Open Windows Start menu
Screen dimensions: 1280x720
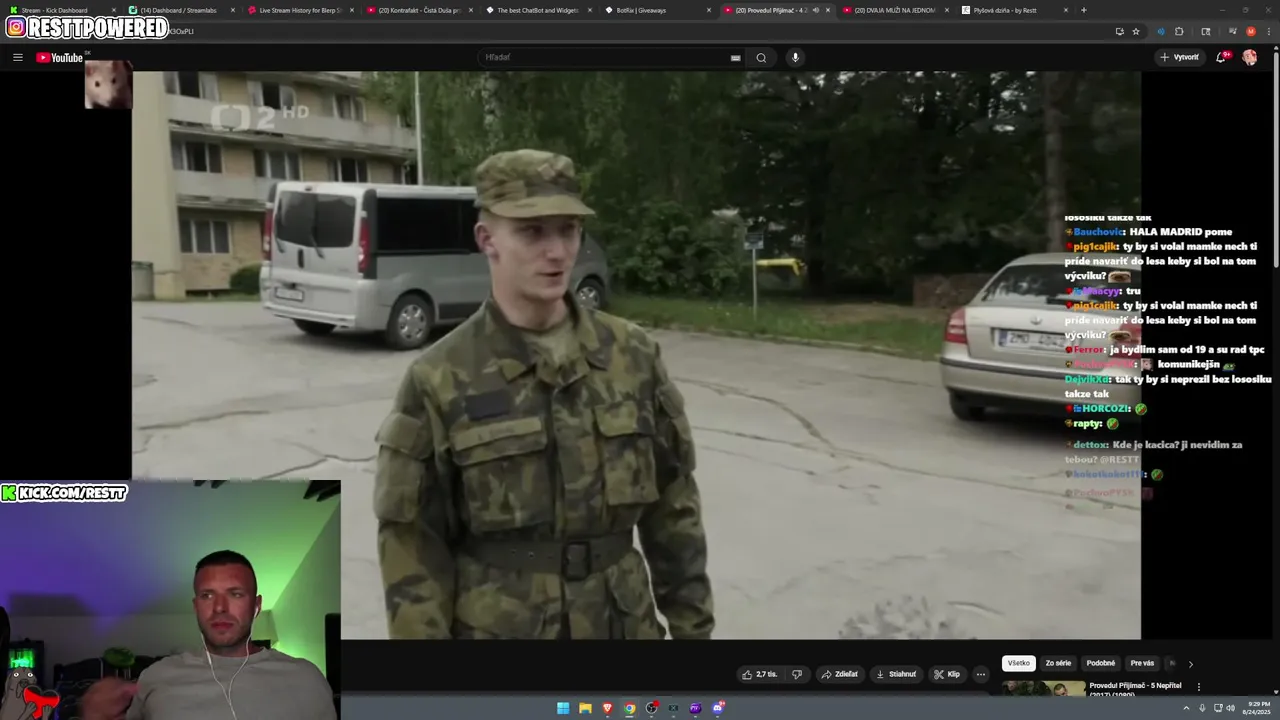[x=563, y=708]
